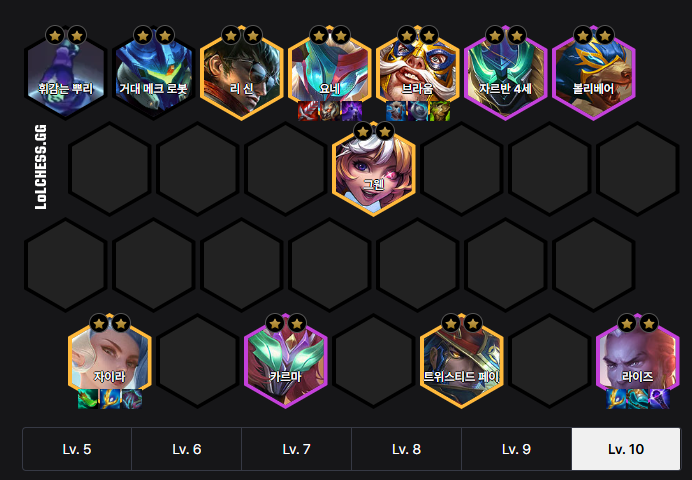The height and width of the screenshot is (480, 692).
Task: Select the 볼리베어 champion hexagon
Action: coord(594,73)
